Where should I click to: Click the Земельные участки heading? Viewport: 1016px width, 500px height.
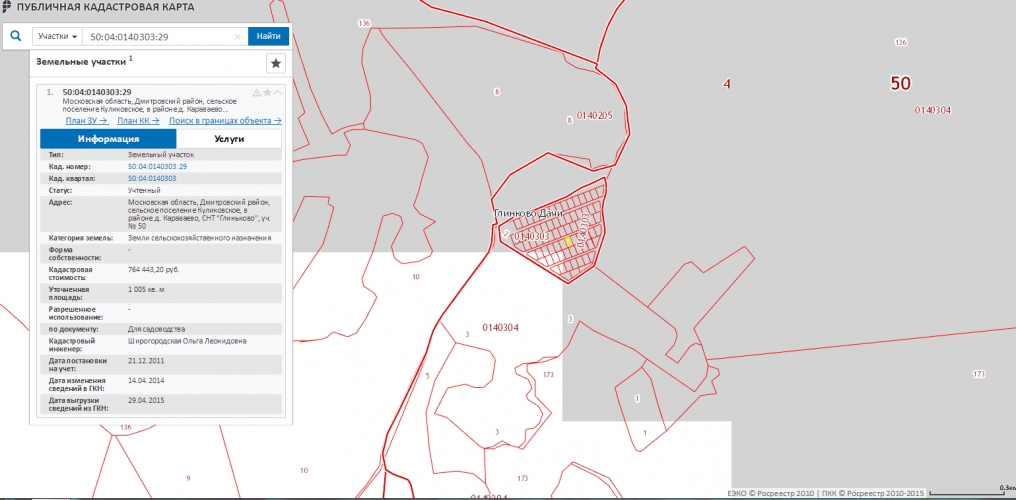pos(81,61)
